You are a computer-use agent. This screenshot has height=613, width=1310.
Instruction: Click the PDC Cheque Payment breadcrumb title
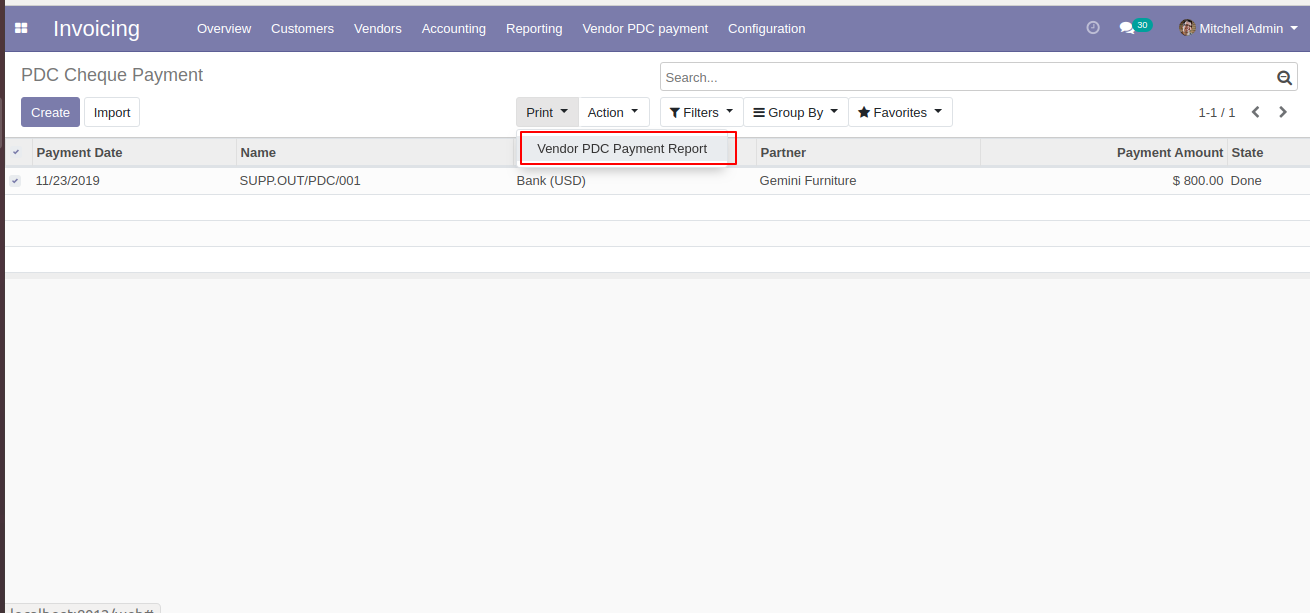pos(112,75)
